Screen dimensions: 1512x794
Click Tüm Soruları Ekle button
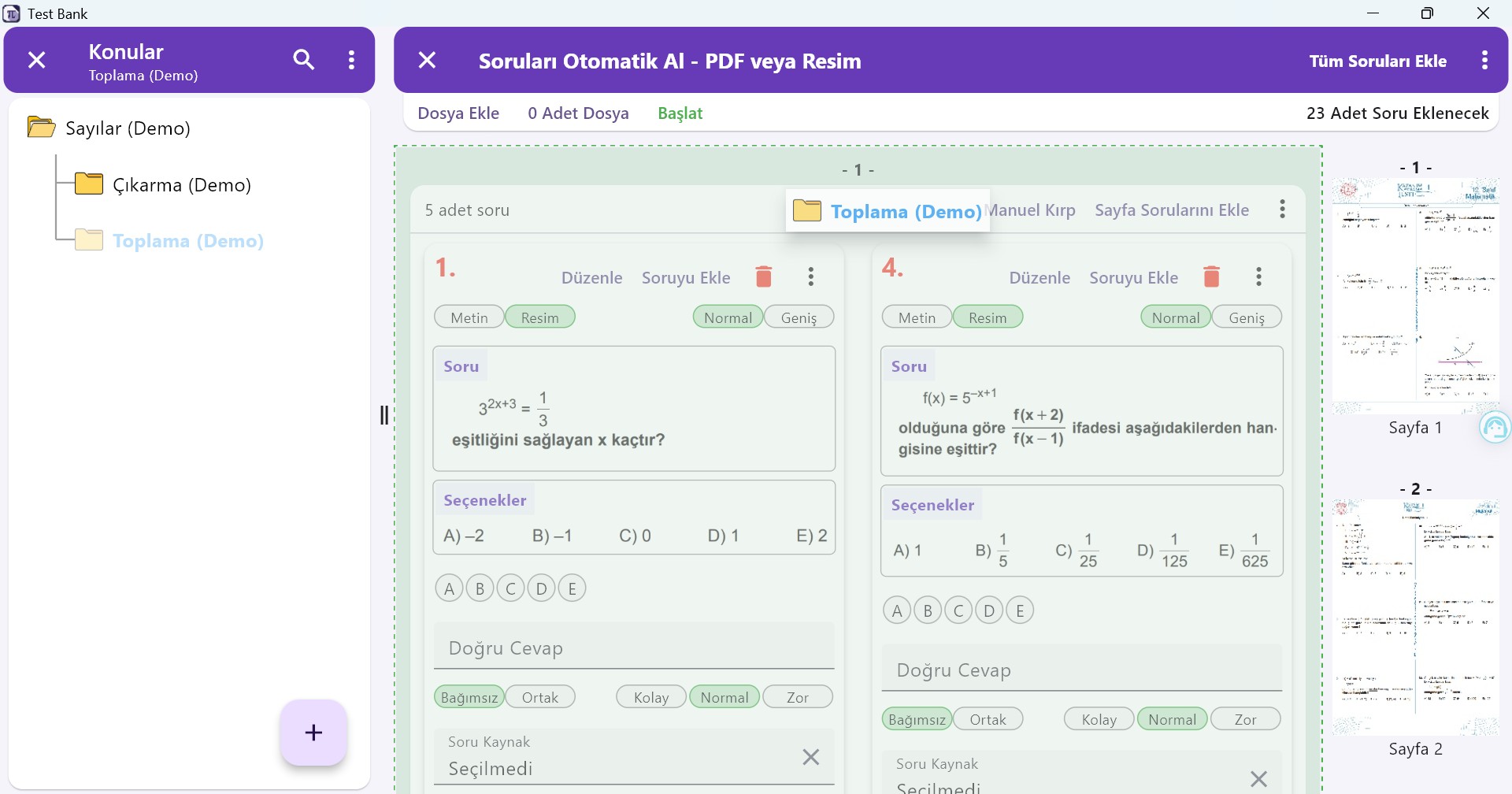pyautogui.click(x=1377, y=61)
